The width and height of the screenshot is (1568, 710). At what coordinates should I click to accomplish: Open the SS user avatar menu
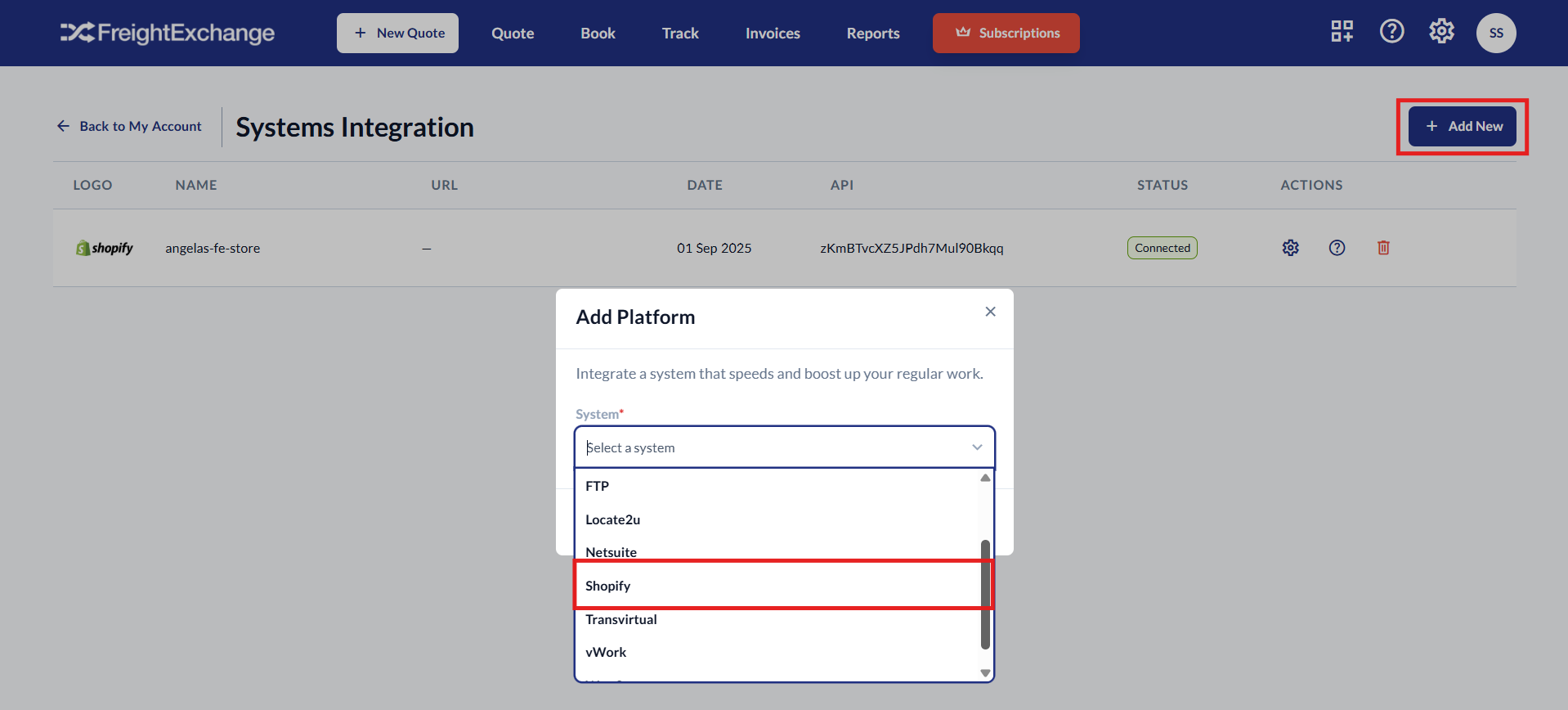click(x=1496, y=33)
